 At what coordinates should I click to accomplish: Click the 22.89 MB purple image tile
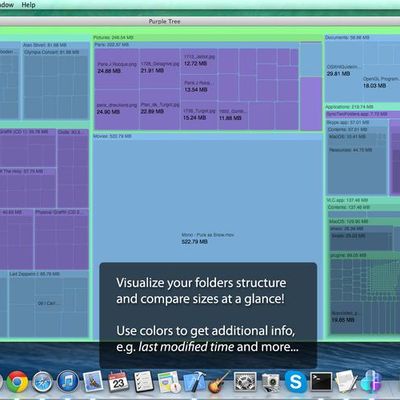159,109
